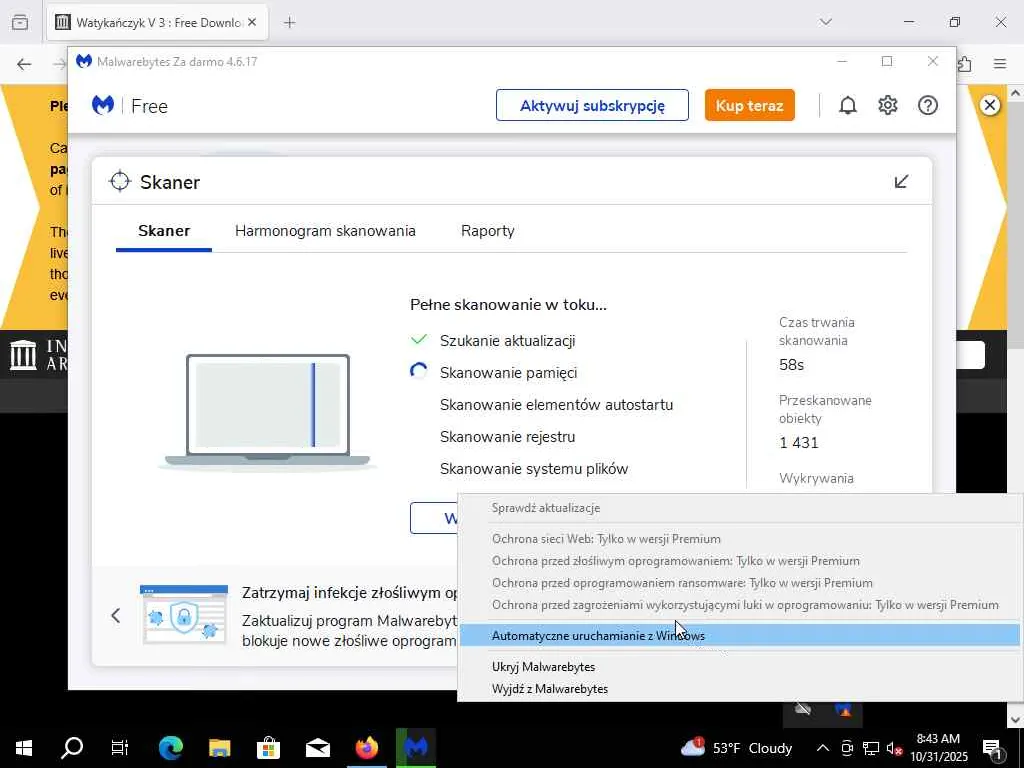Click the partially hidden W button
Viewport: 1024px width, 768px height.
click(434, 518)
